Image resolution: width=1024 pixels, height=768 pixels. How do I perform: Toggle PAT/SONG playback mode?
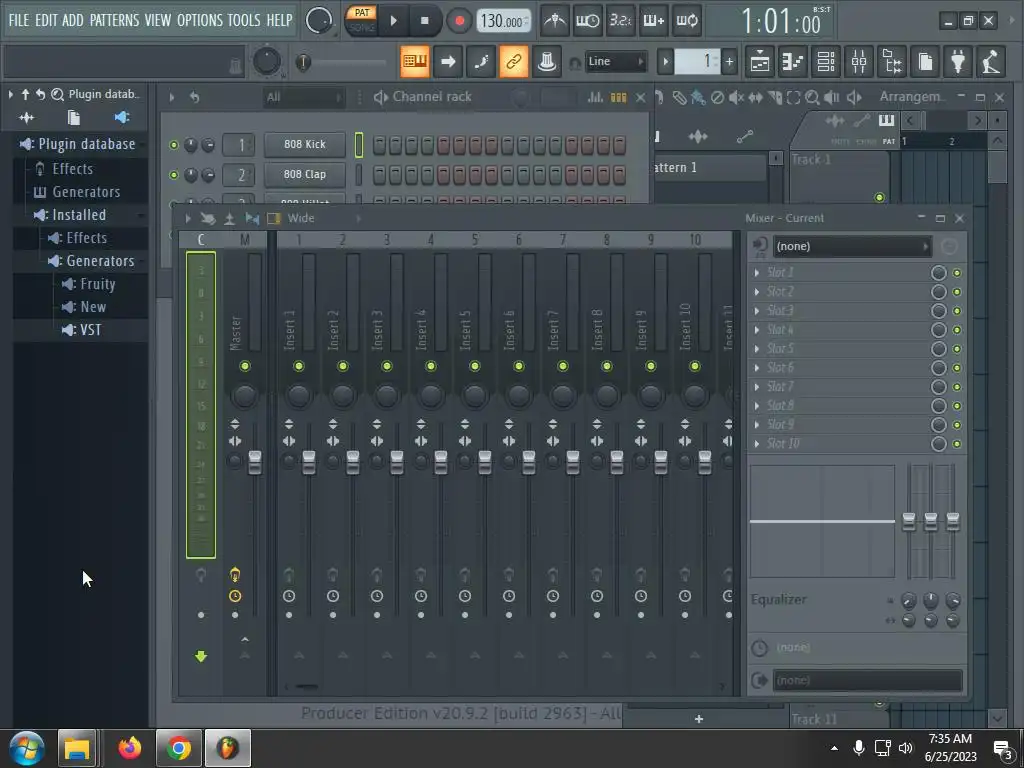[x=362, y=20]
